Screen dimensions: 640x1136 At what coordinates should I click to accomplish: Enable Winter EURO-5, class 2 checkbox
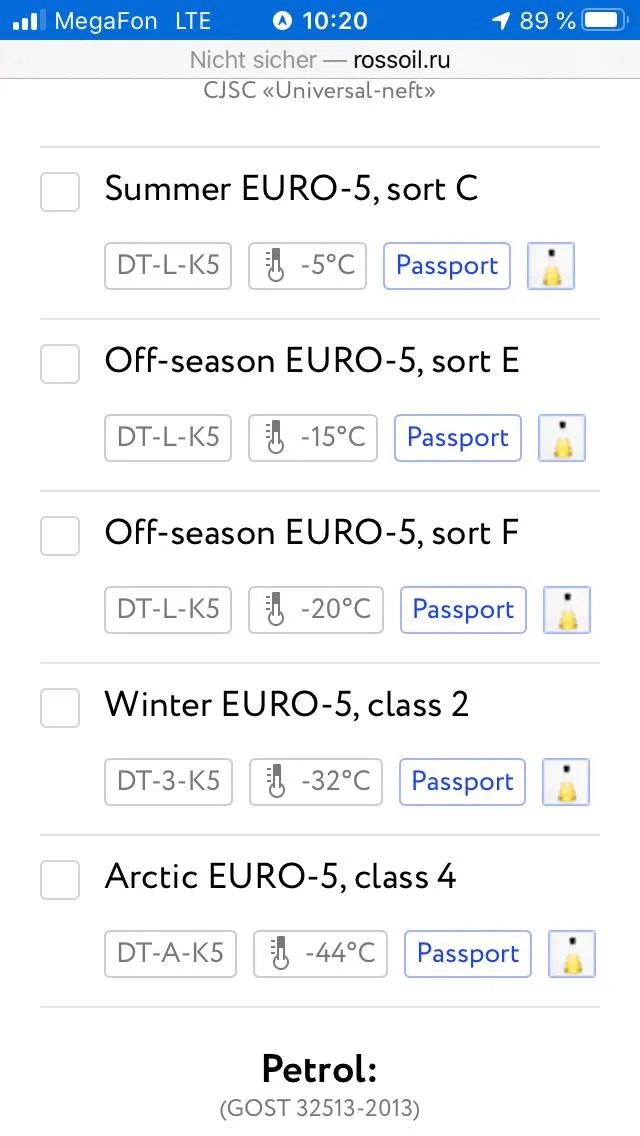tap(60, 708)
